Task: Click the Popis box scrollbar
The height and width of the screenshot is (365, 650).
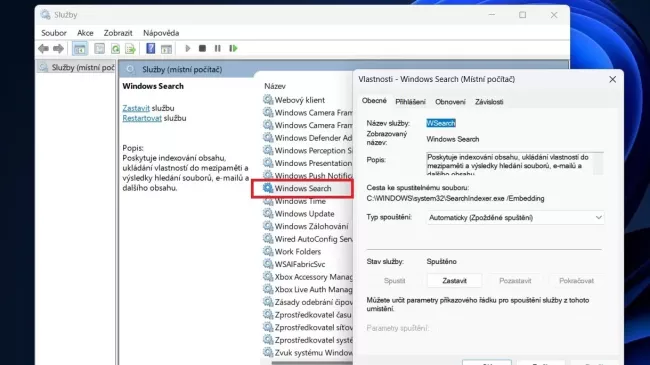Action: tap(598, 164)
